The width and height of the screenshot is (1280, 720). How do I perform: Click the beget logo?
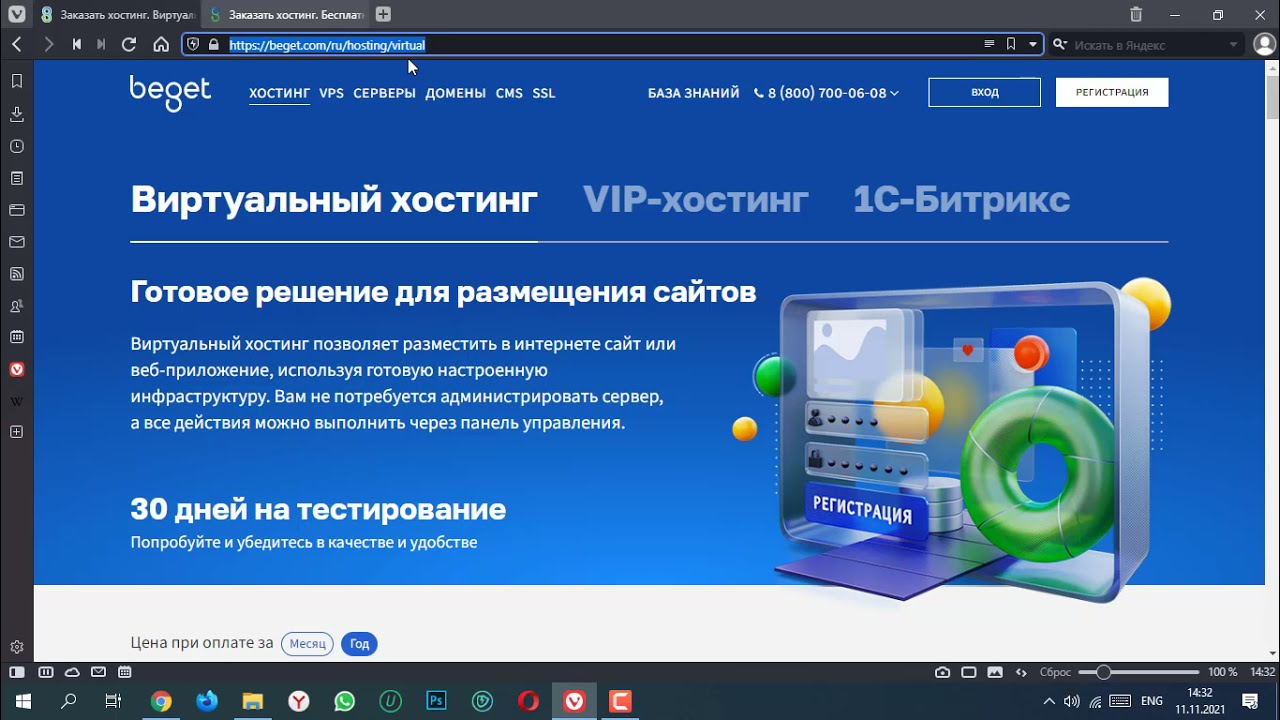point(170,92)
